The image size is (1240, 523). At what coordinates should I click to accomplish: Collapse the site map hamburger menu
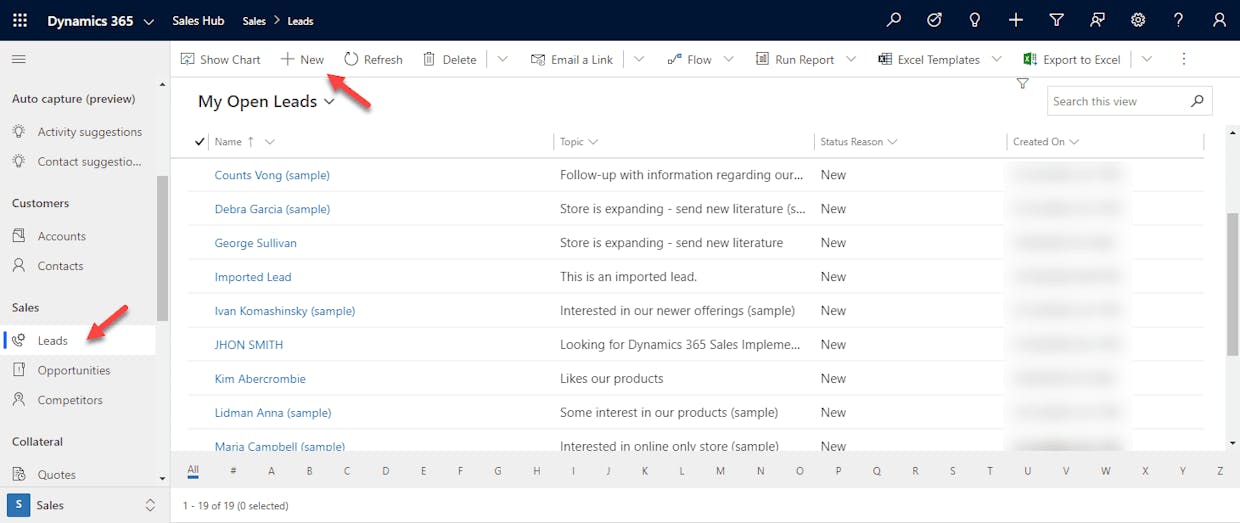point(18,59)
